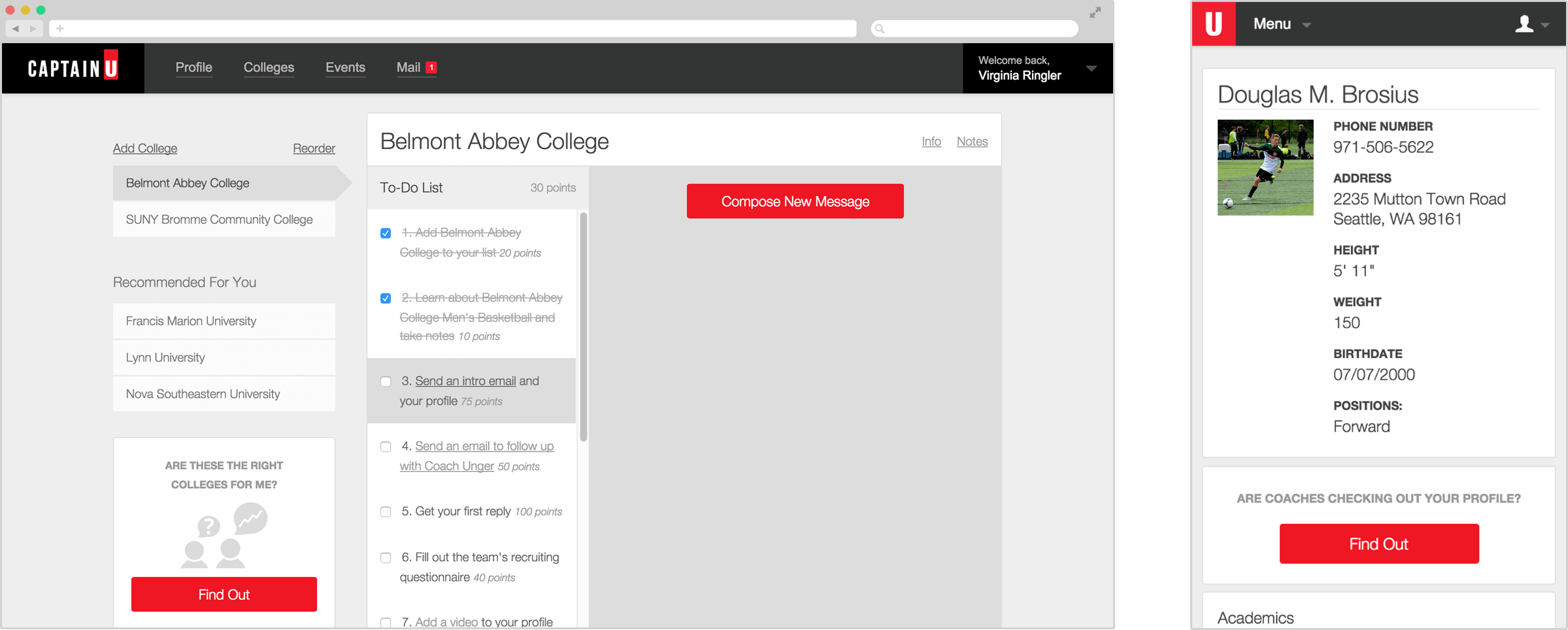Uncheck task 1 Add Belmont Abbey College

coord(386,233)
